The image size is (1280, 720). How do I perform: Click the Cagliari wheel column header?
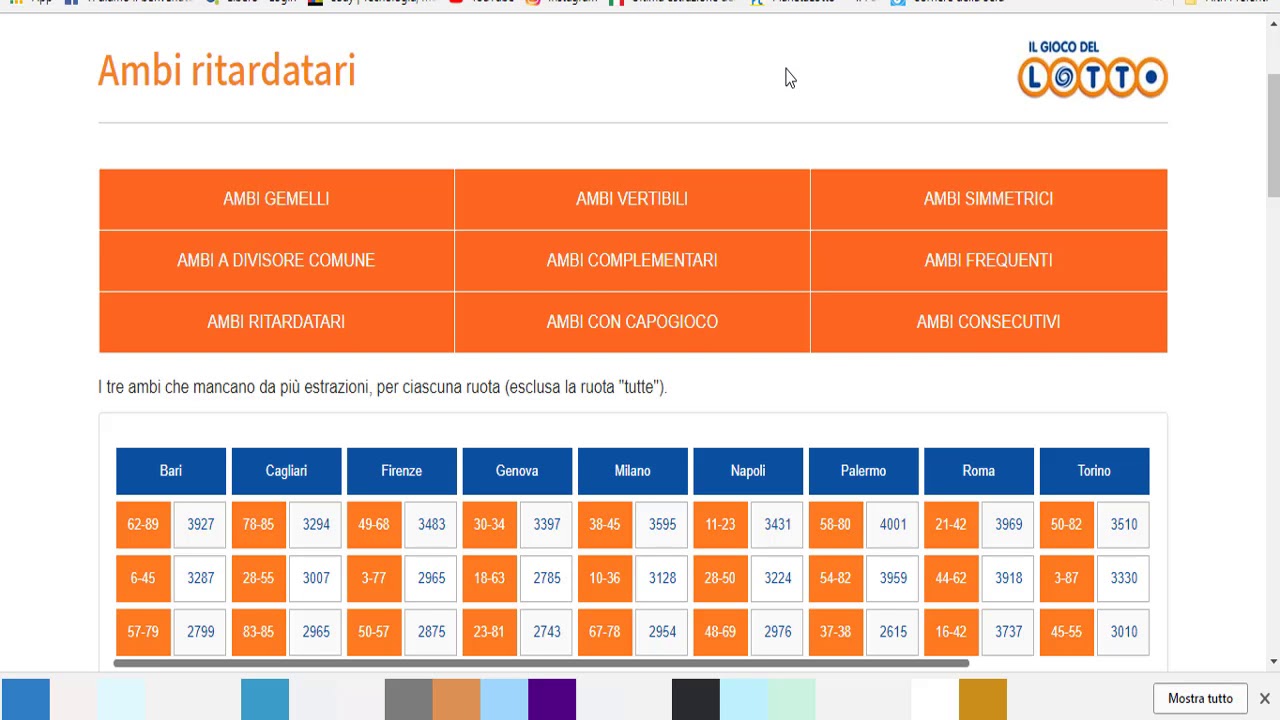(286, 471)
